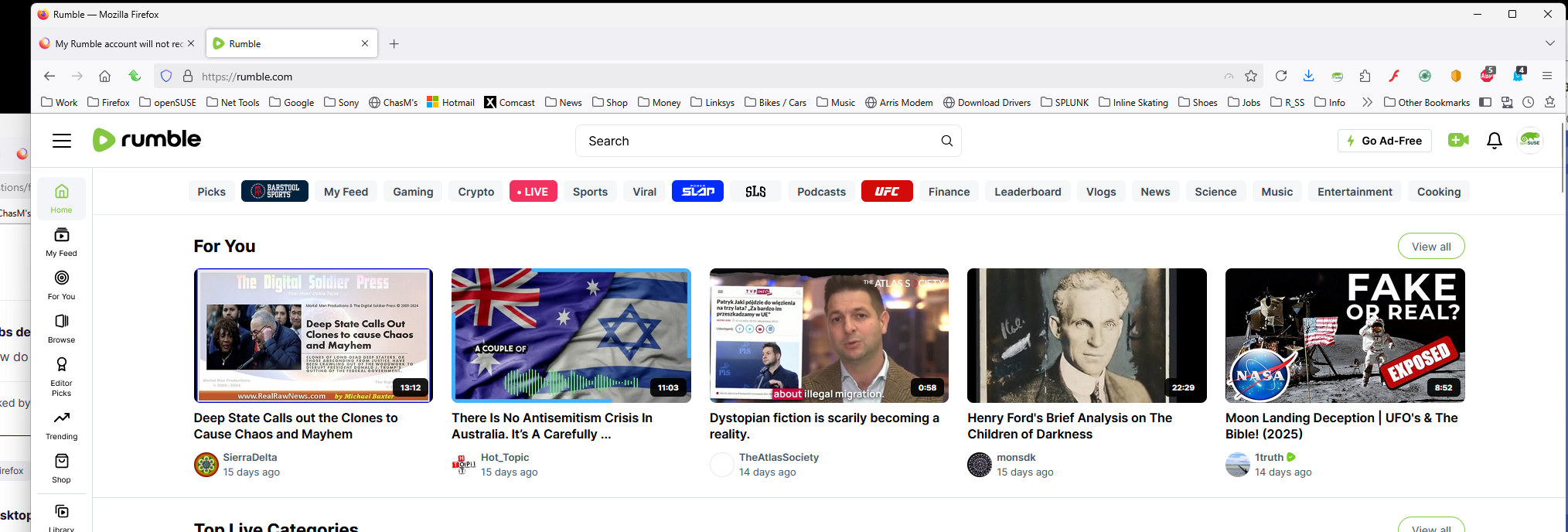Open the Inline Skating bookmarks folder
Viewport: 1568px width, 532px height.
[x=1133, y=102]
